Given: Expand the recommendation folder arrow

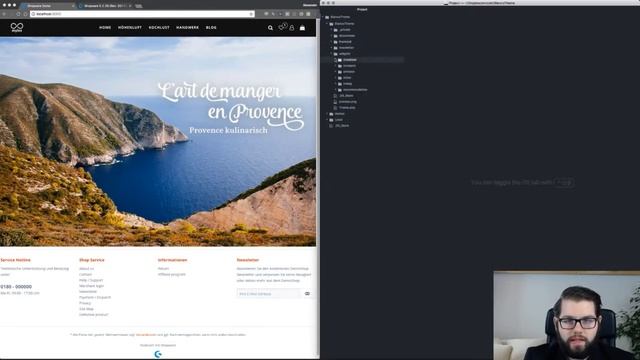Looking at the screenshot, I should 335,90.
